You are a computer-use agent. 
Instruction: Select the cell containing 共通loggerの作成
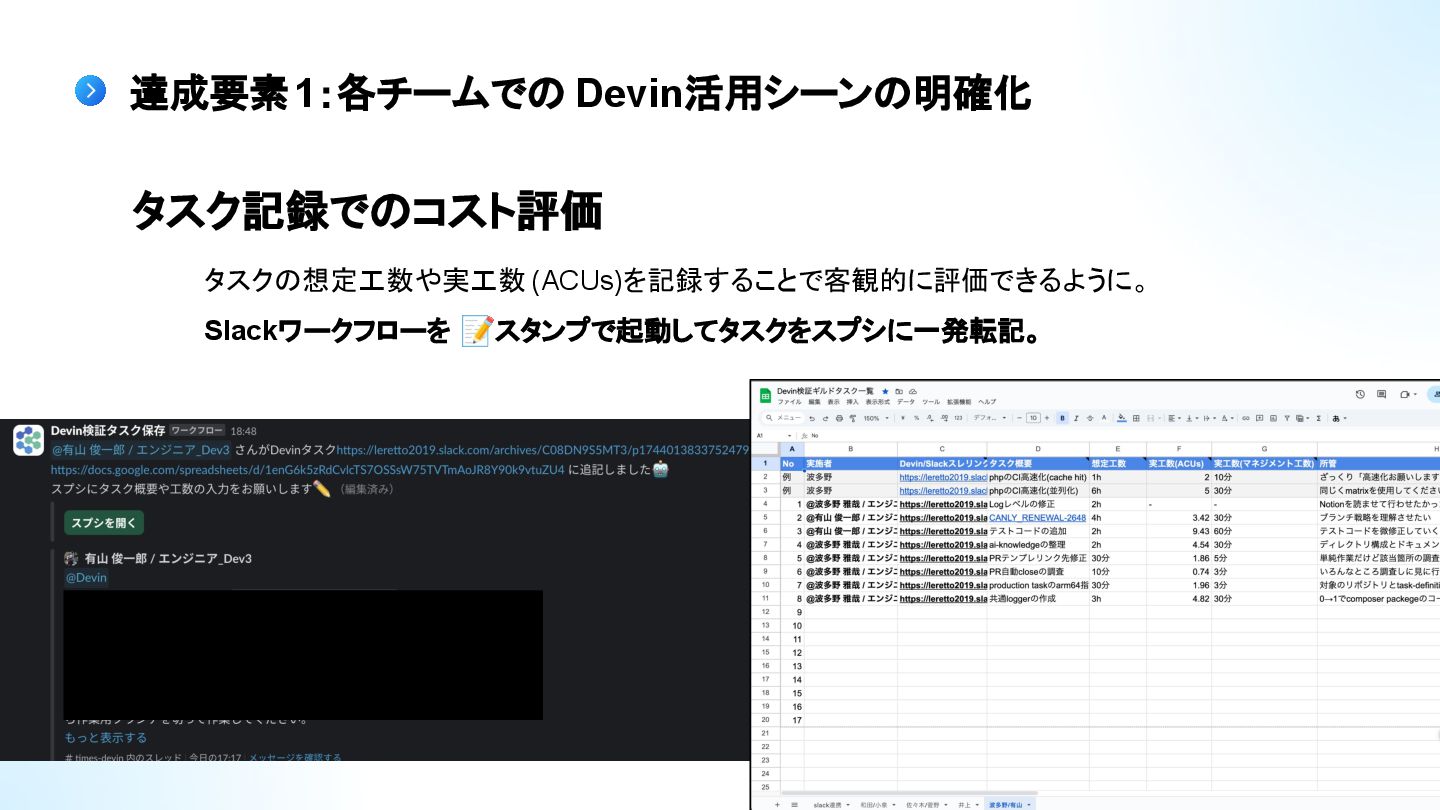pyautogui.click(x=1038, y=598)
